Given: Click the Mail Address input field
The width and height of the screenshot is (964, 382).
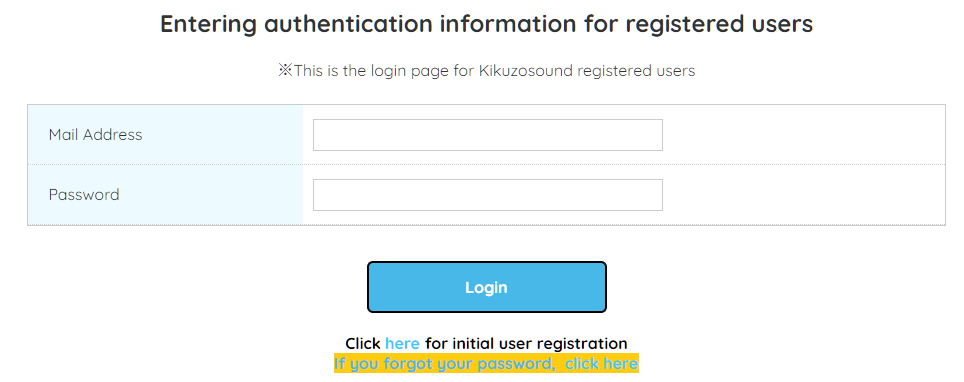Looking at the screenshot, I should 488,135.
